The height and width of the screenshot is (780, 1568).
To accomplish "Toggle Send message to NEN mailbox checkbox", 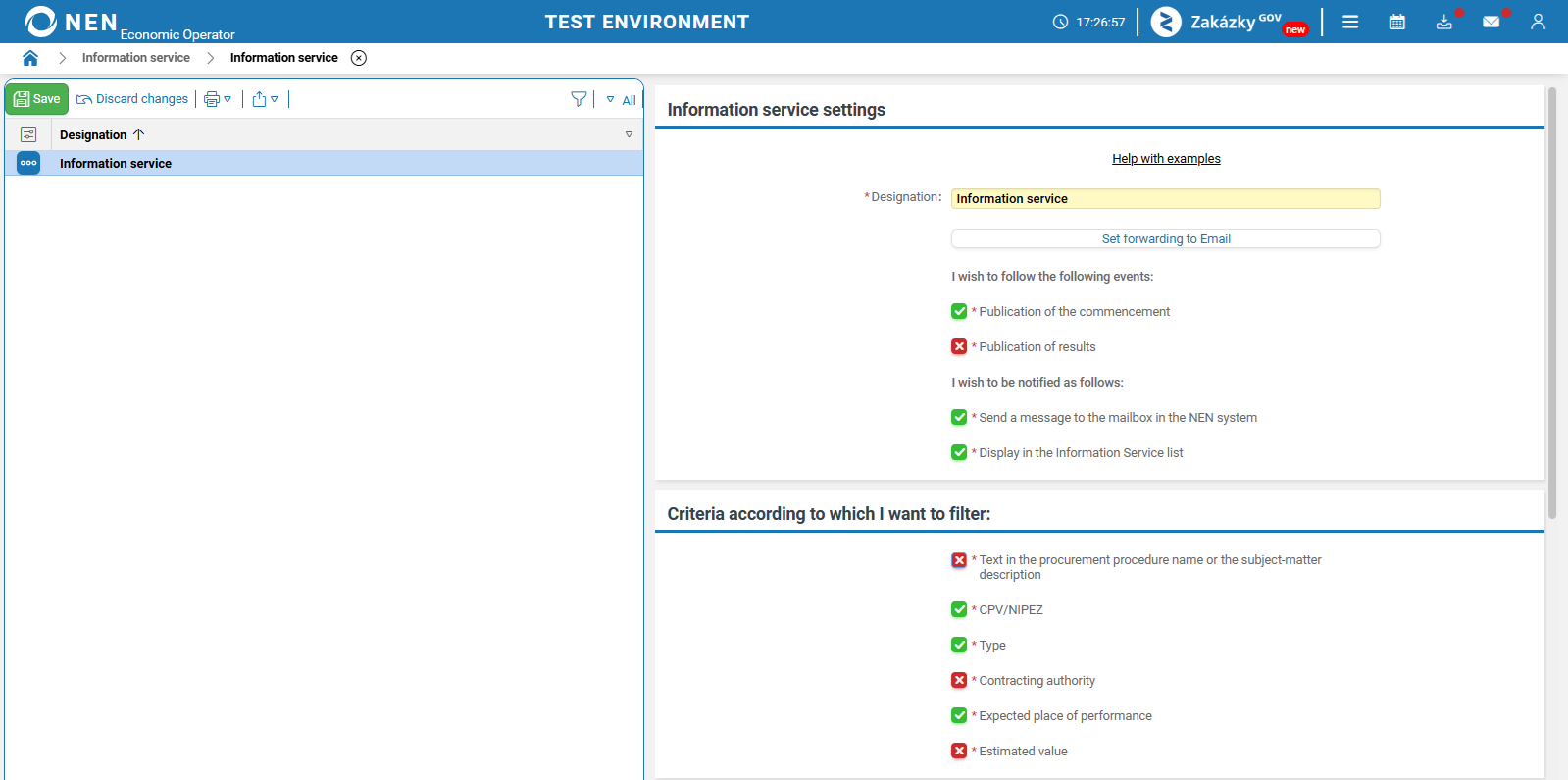I will pyautogui.click(x=959, y=418).
